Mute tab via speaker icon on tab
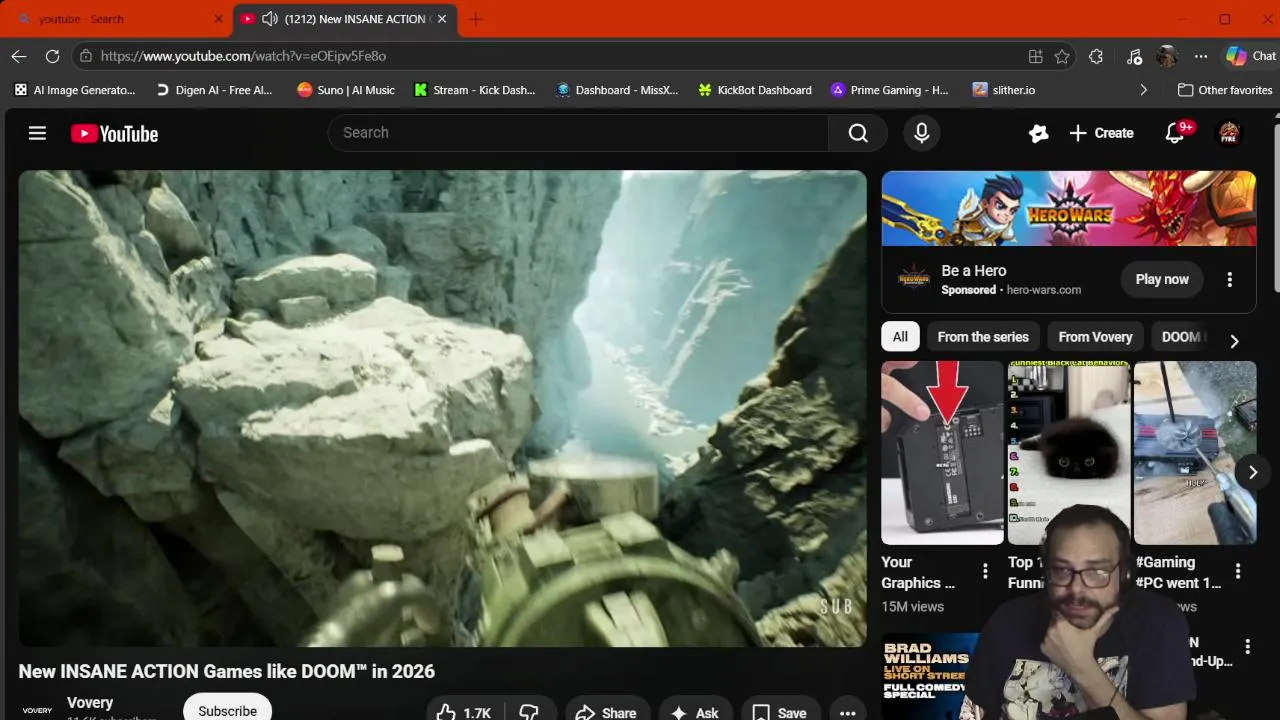The image size is (1280, 720). tap(269, 19)
